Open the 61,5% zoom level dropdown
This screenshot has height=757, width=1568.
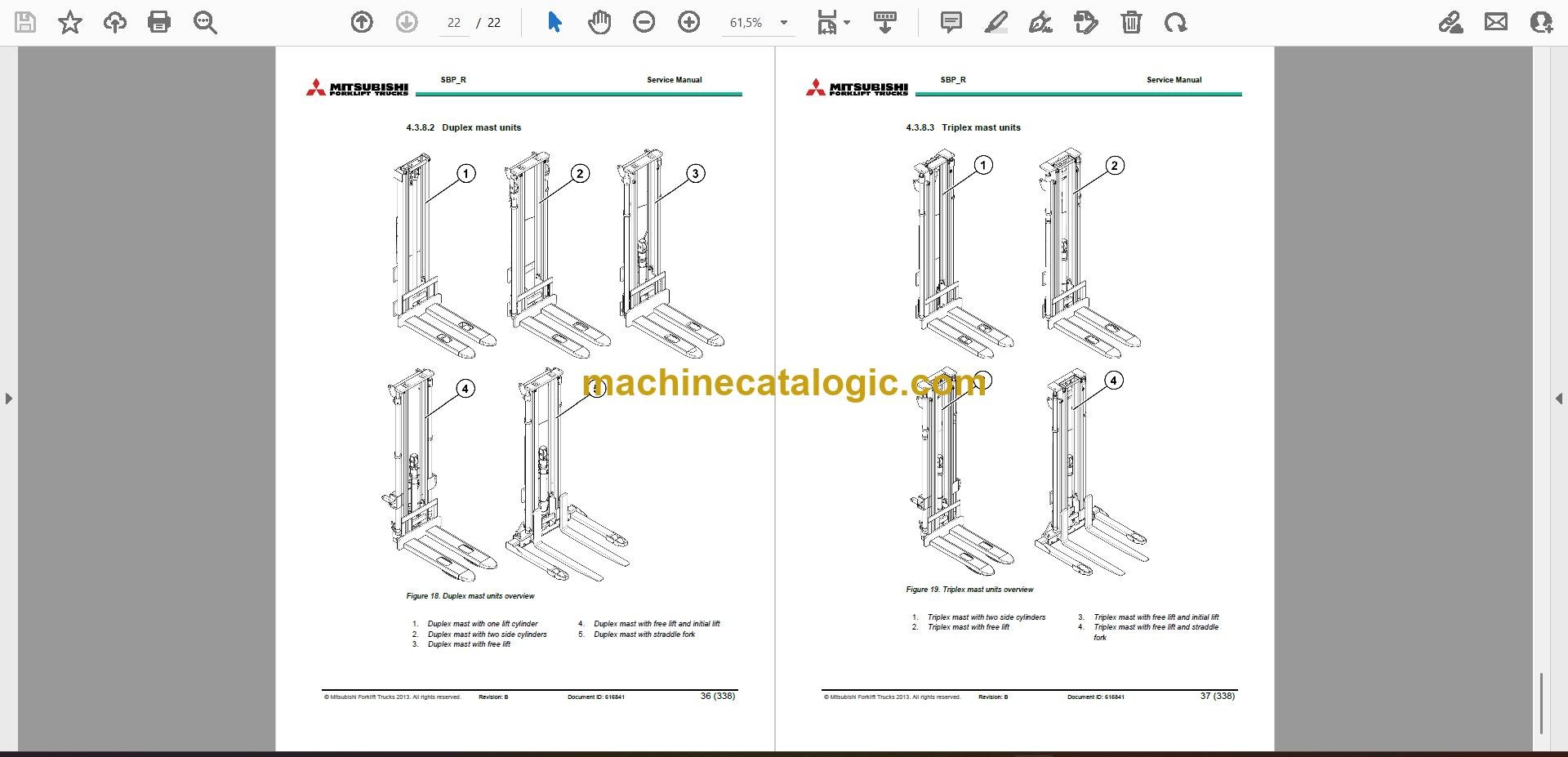(x=759, y=23)
